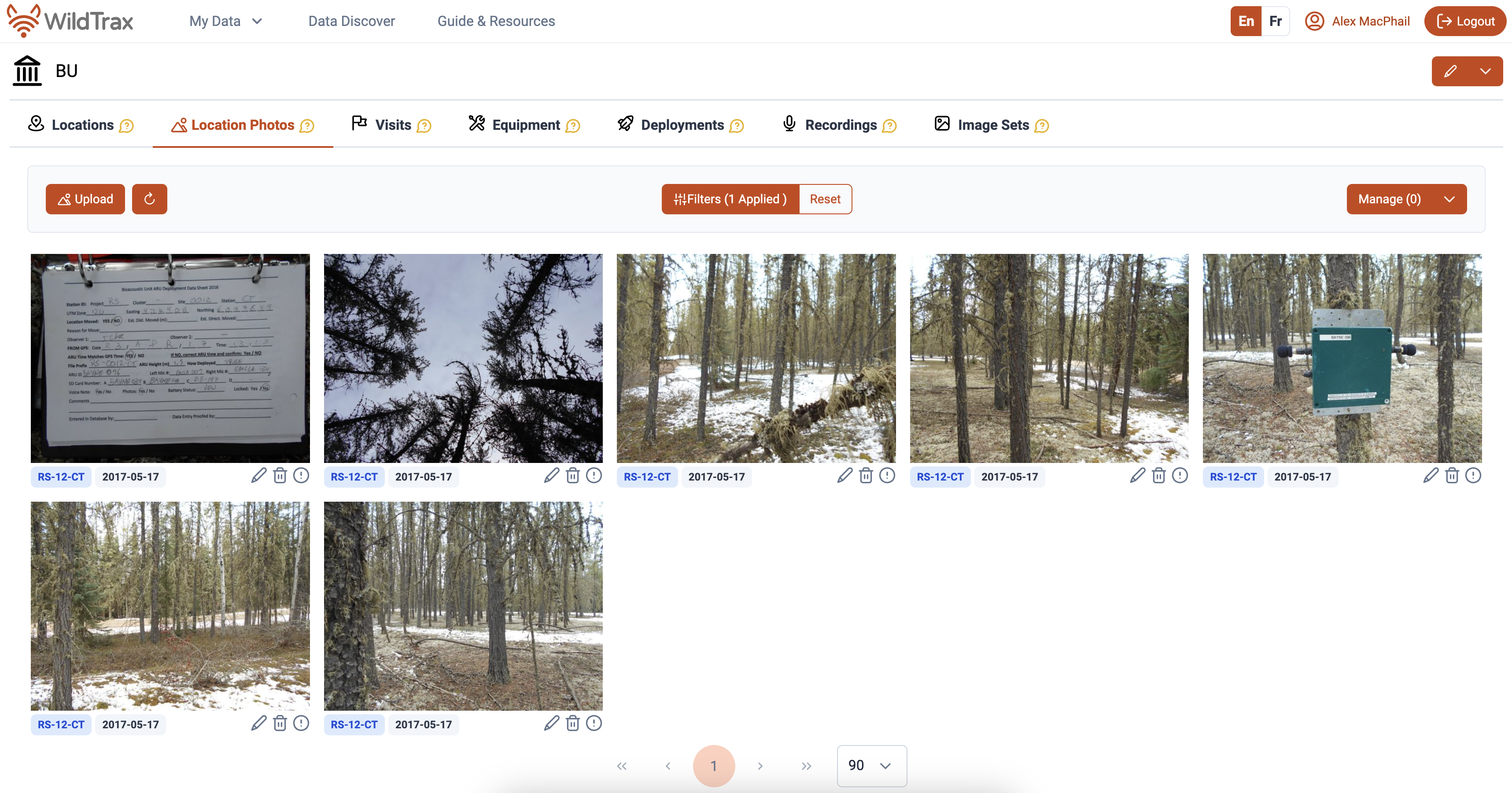Delete the upward canopy sky photo
The height and width of the screenshot is (793, 1512).
pos(572,476)
